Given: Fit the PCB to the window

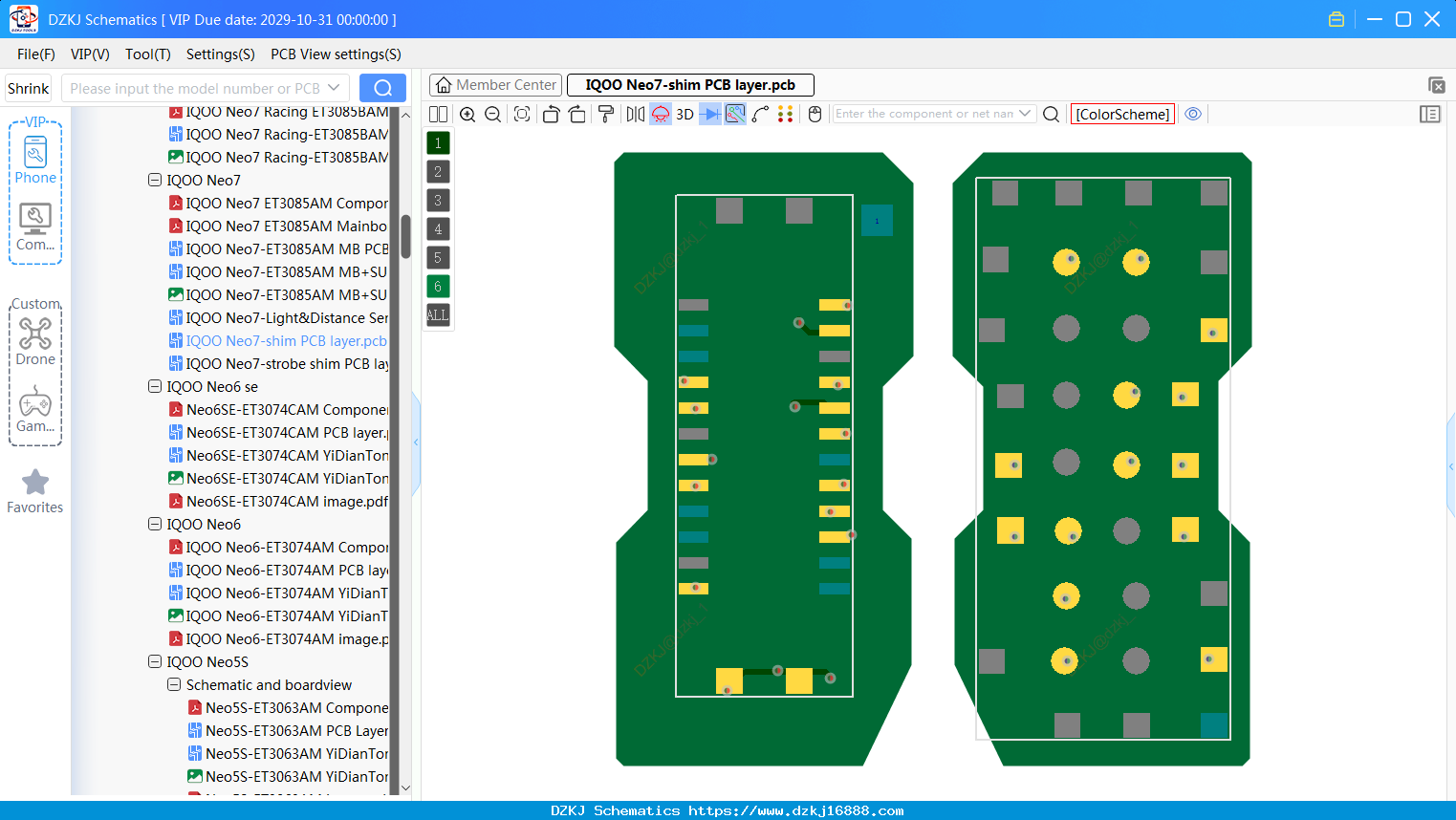Looking at the screenshot, I should 522,115.
